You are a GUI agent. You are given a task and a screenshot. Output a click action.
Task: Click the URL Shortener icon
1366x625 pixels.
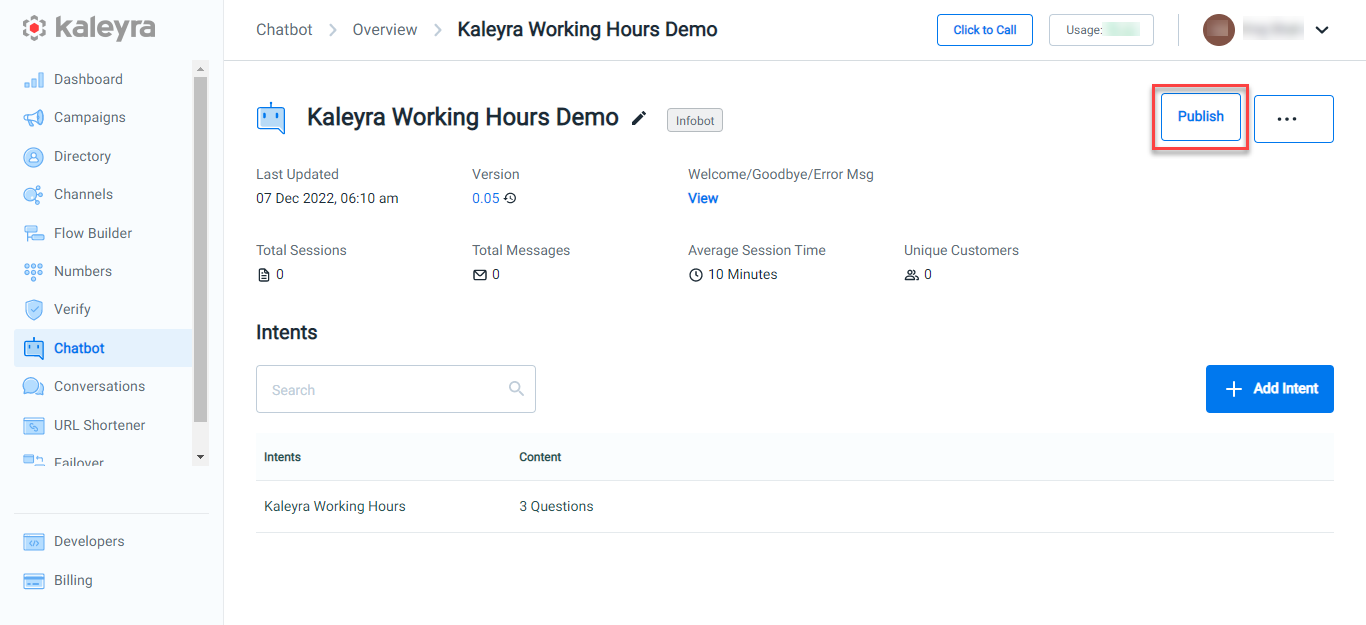tap(34, 425)
